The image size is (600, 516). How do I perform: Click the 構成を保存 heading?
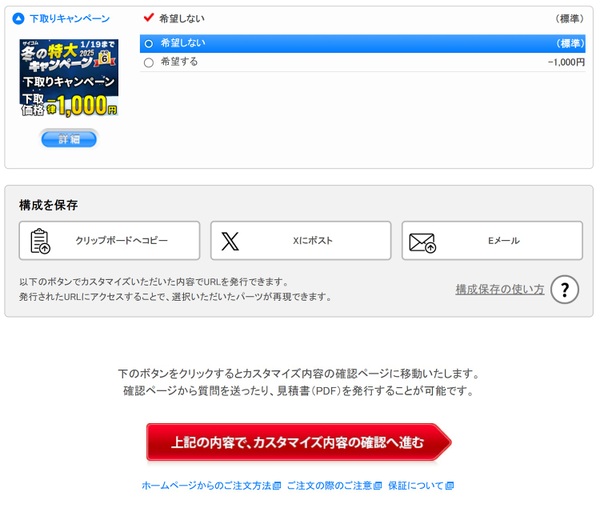[48, 205]
